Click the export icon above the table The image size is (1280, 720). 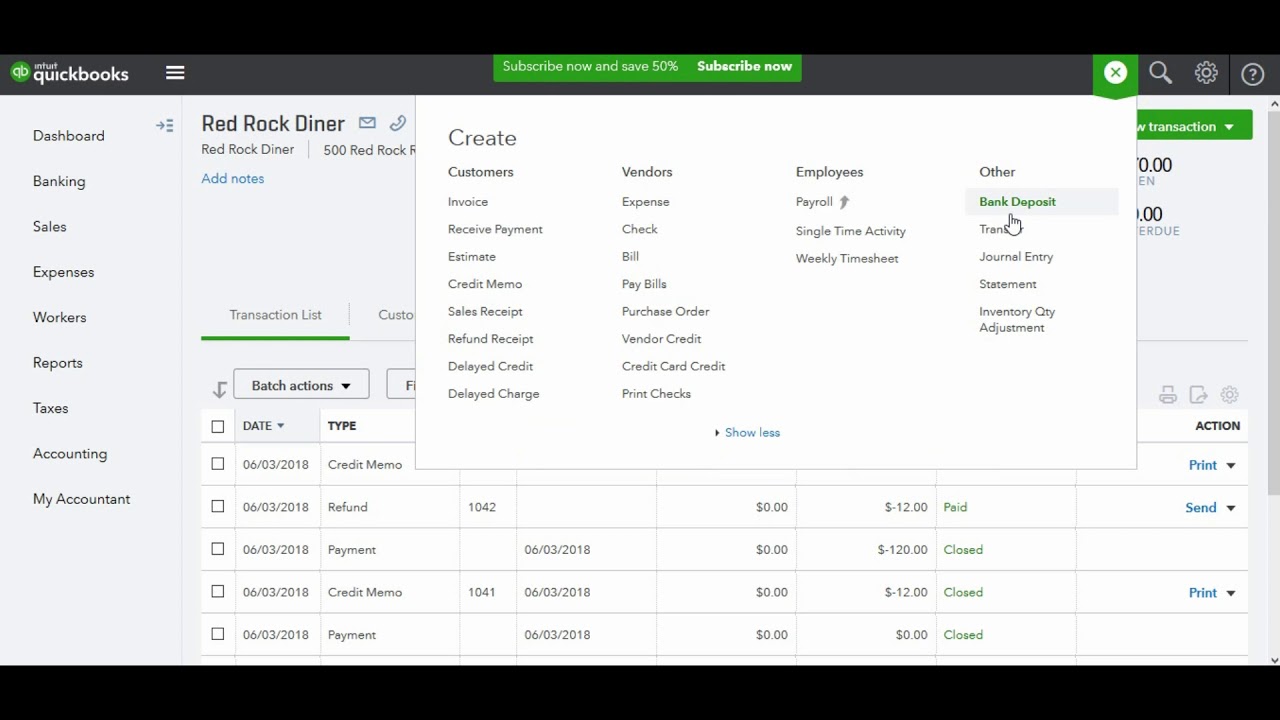1198,395
